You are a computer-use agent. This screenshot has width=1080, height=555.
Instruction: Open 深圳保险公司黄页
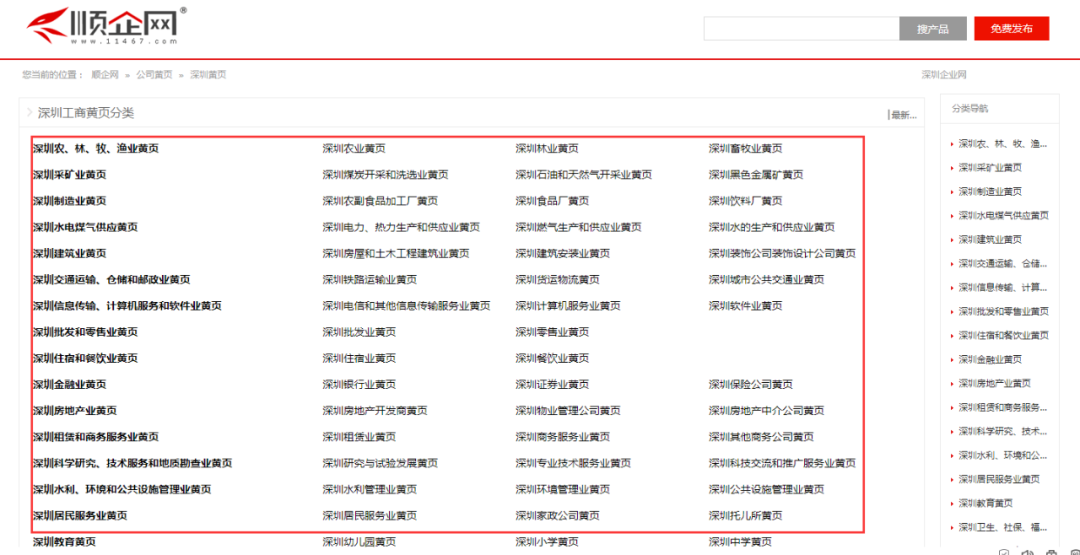[x=751, y=384]
